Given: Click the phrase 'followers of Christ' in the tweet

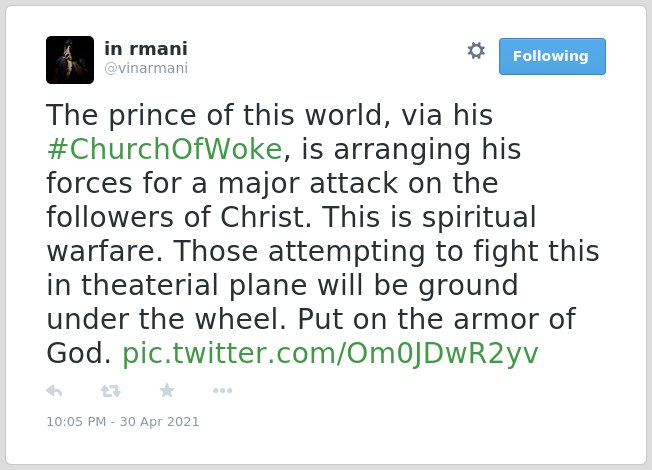Looking at the screenshot, I should [179, 217].
